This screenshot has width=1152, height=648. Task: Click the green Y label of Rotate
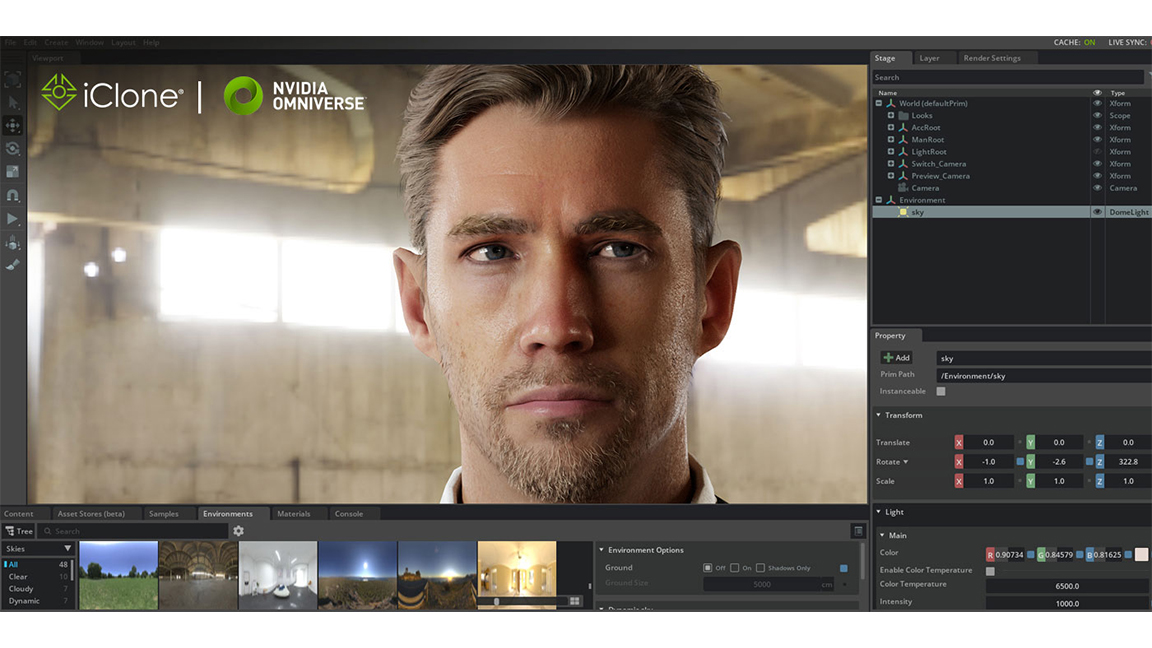1030,461
